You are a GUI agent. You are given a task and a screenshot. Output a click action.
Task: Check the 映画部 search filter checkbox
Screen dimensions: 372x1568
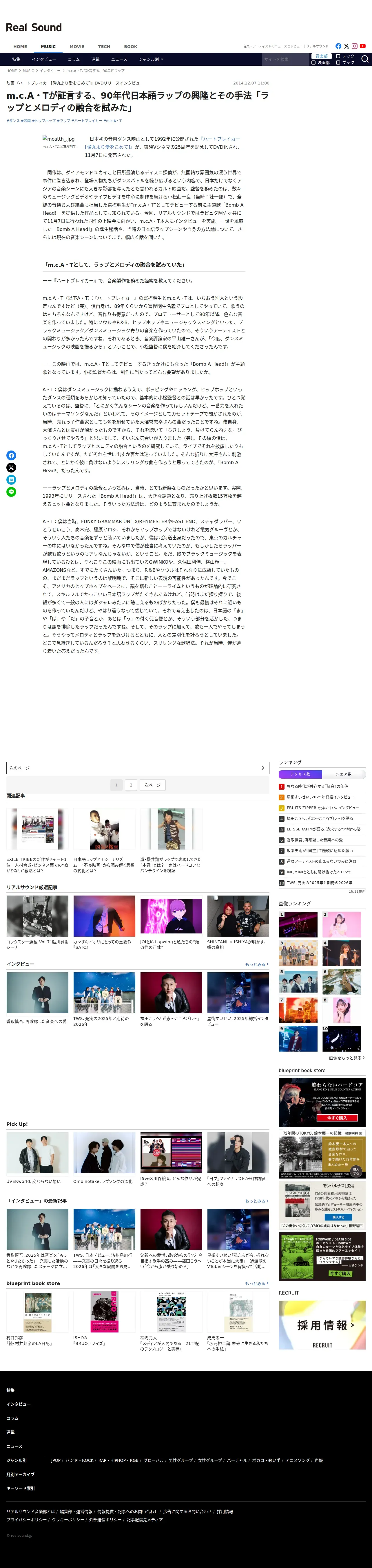pyautogui.click(x=313, y=62)
